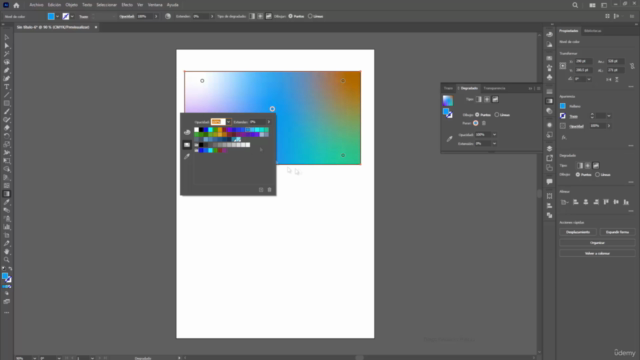Image resolution: width=640 pixels, height=360 pixels.
Task: Expand Opacidad arrow in Apariencia section
Action: tap(609, 126)
